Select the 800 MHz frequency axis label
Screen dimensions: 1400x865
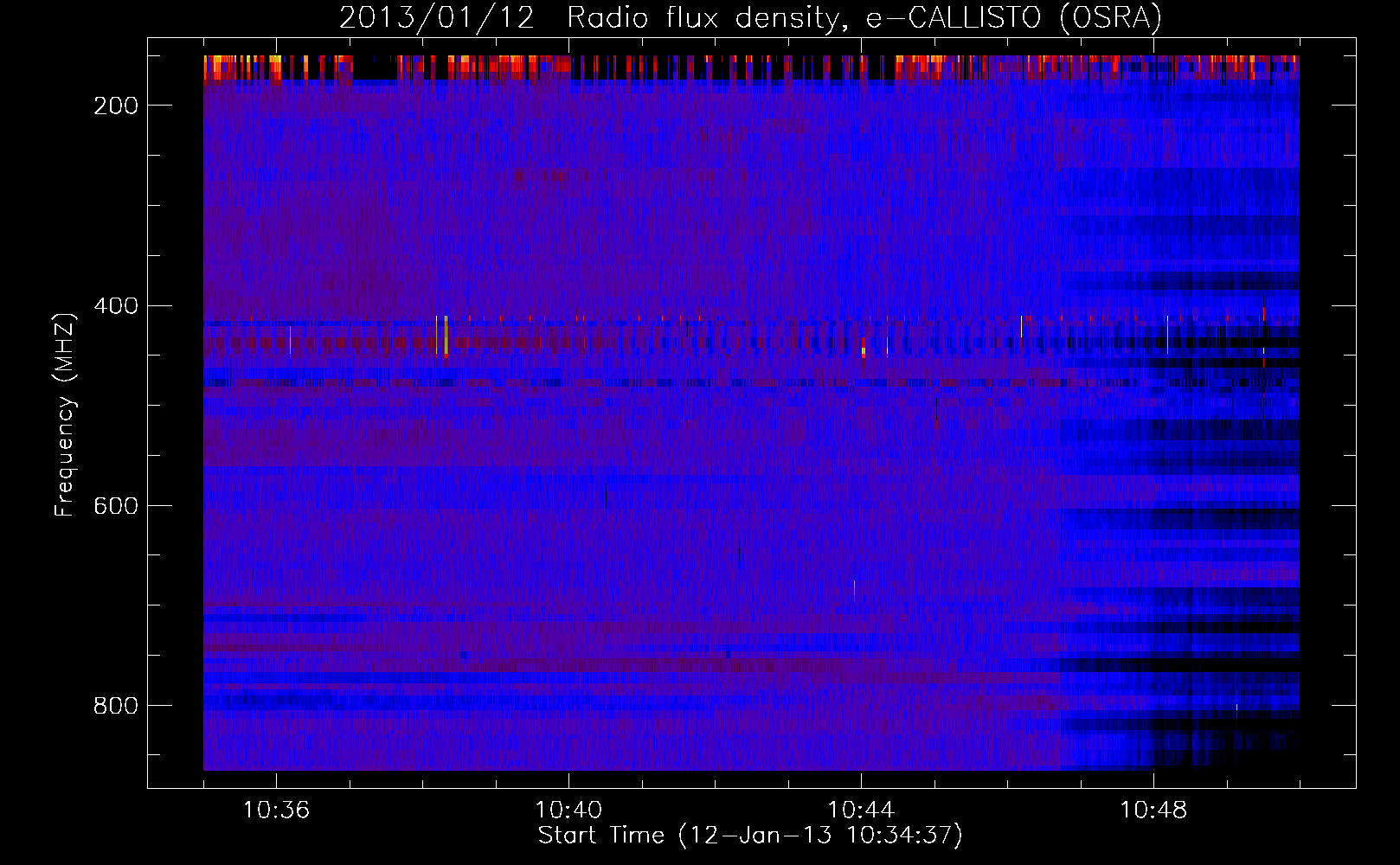point(116,706)
